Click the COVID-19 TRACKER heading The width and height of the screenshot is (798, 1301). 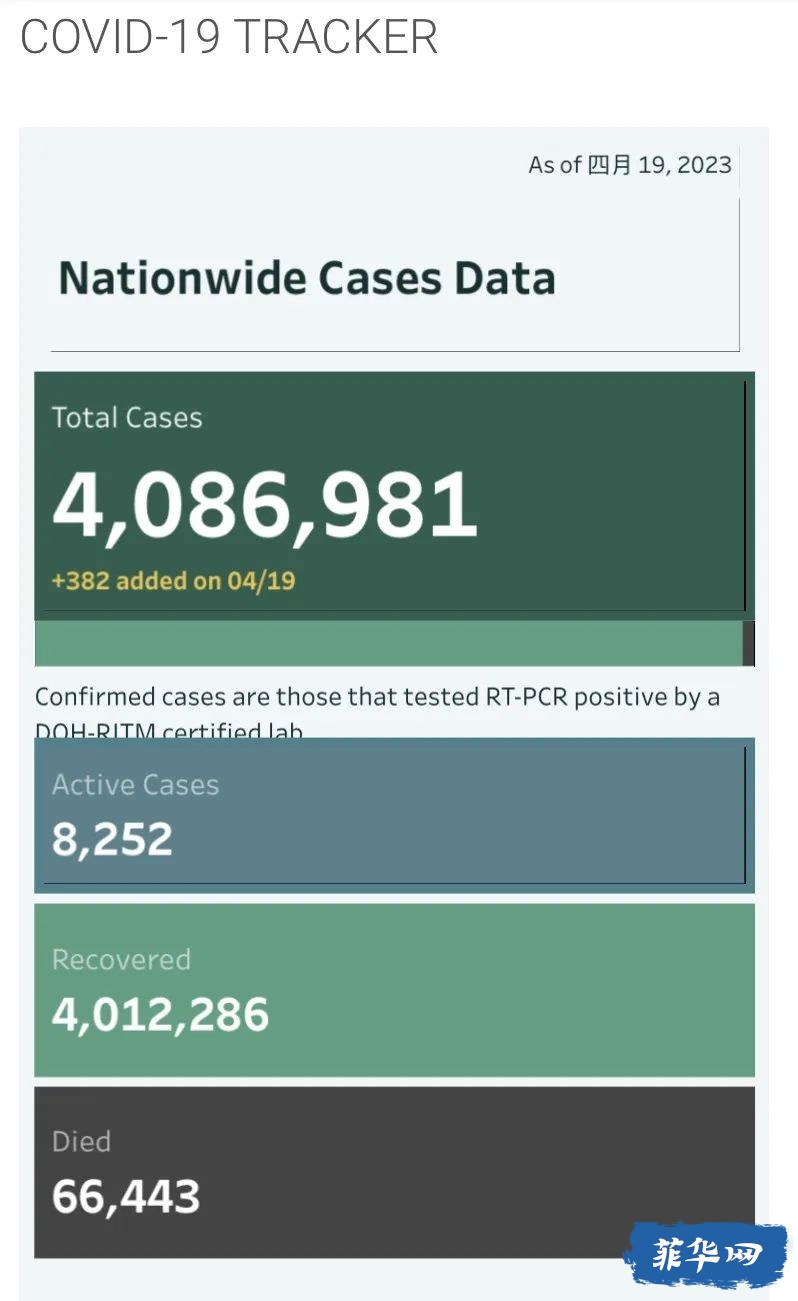[x=229, y=37]
